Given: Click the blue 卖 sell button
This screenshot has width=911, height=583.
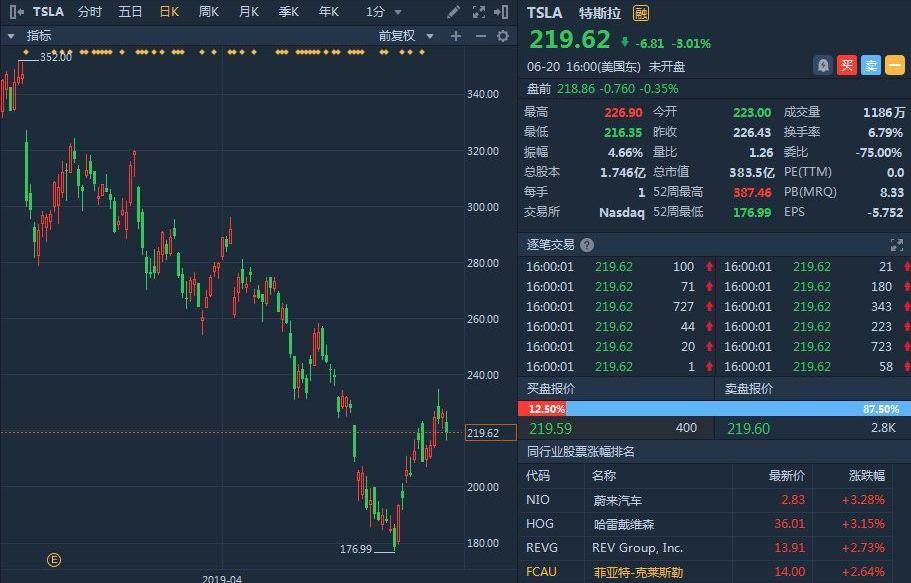Looking at the screenshot, I should click(871, 65).
